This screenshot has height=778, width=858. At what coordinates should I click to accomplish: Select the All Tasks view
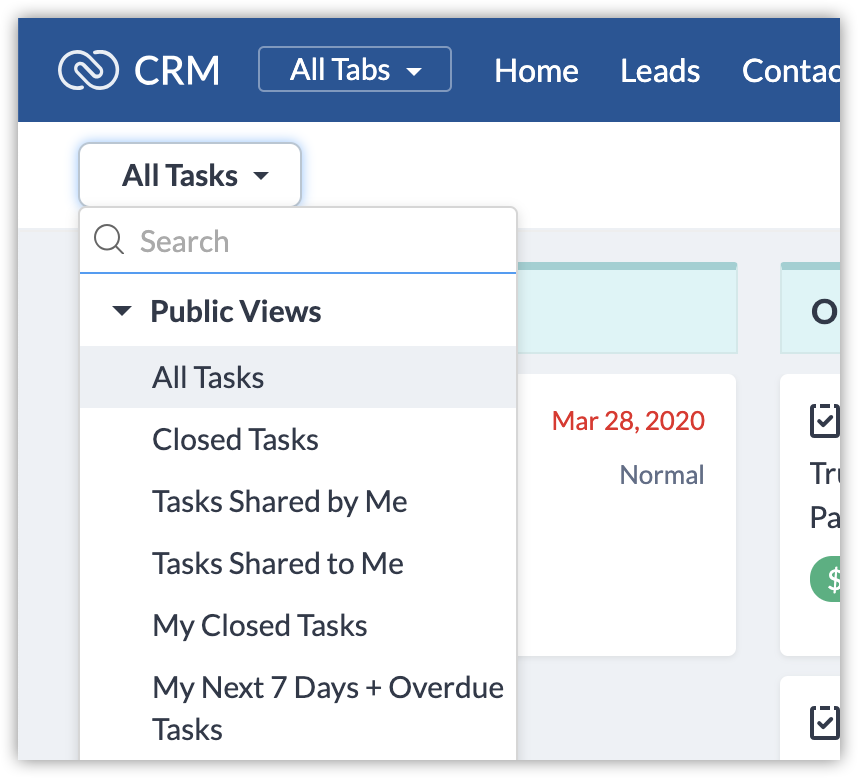pos(208,377)
